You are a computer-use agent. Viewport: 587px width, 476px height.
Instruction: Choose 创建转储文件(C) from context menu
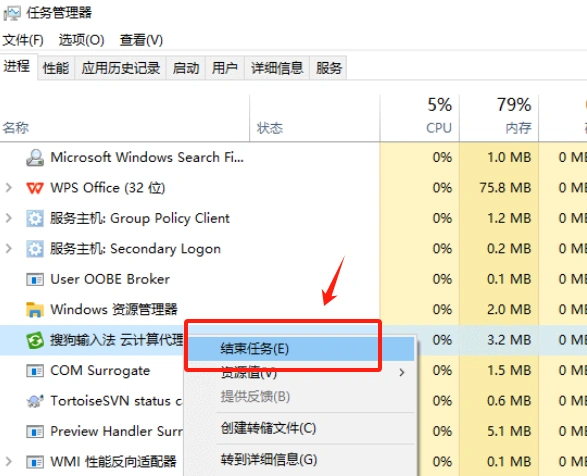tap(268, 428)
